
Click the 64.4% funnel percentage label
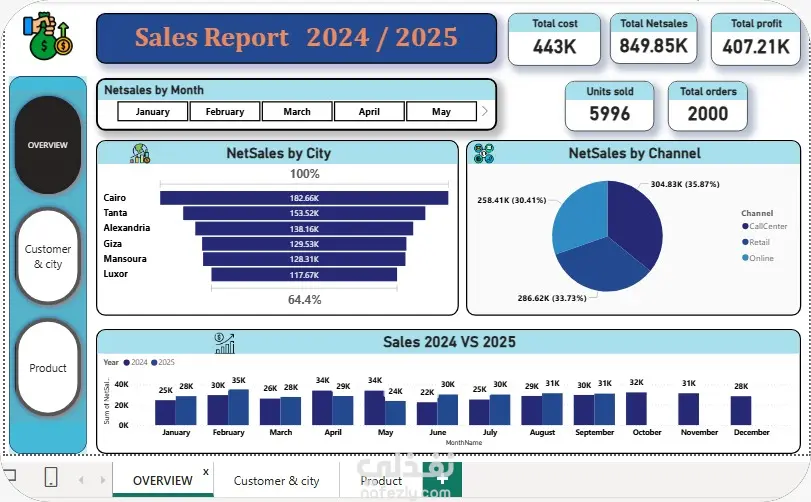305,299
